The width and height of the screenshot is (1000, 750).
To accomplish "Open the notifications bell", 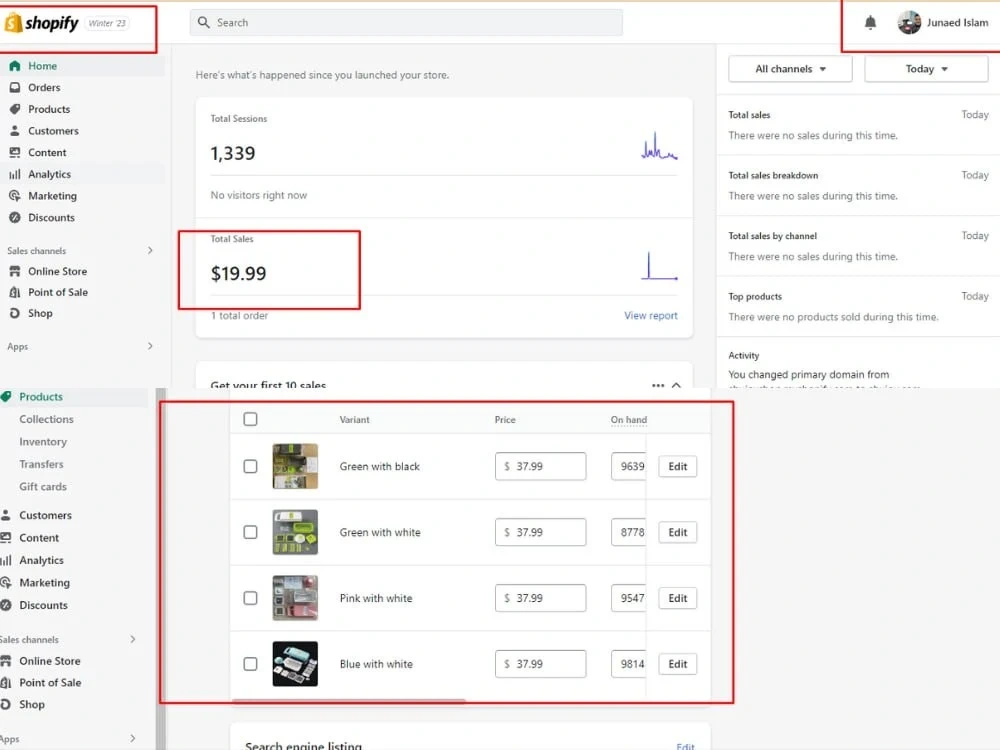I will (x=870, y=23).
